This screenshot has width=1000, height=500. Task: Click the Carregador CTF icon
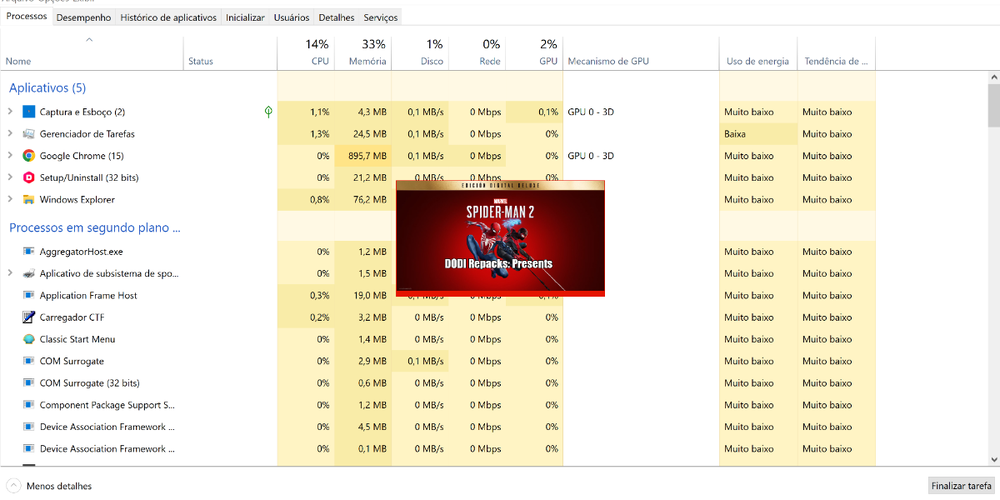coord(29,317)
